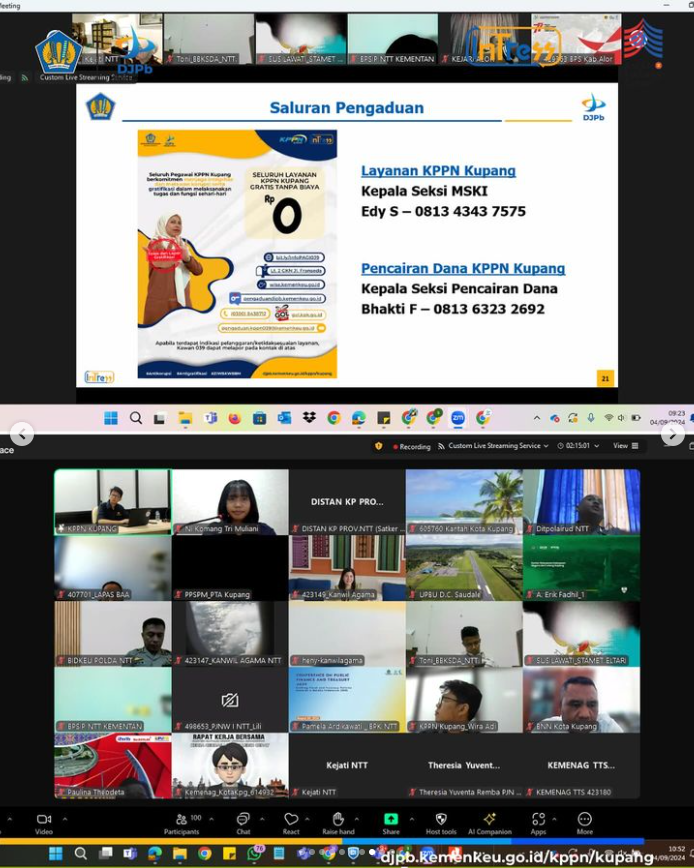Open the Participants panel
Viewport: 694px width, 868px height.
point(181,821)
